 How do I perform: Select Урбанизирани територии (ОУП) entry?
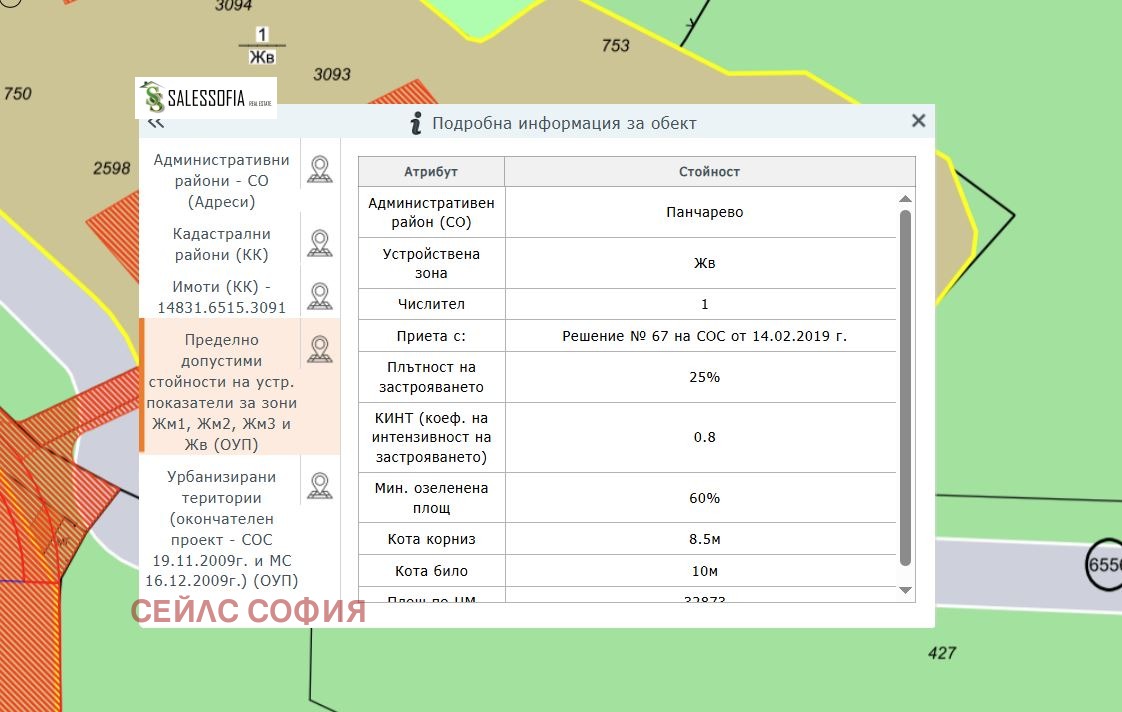point(221,529)
